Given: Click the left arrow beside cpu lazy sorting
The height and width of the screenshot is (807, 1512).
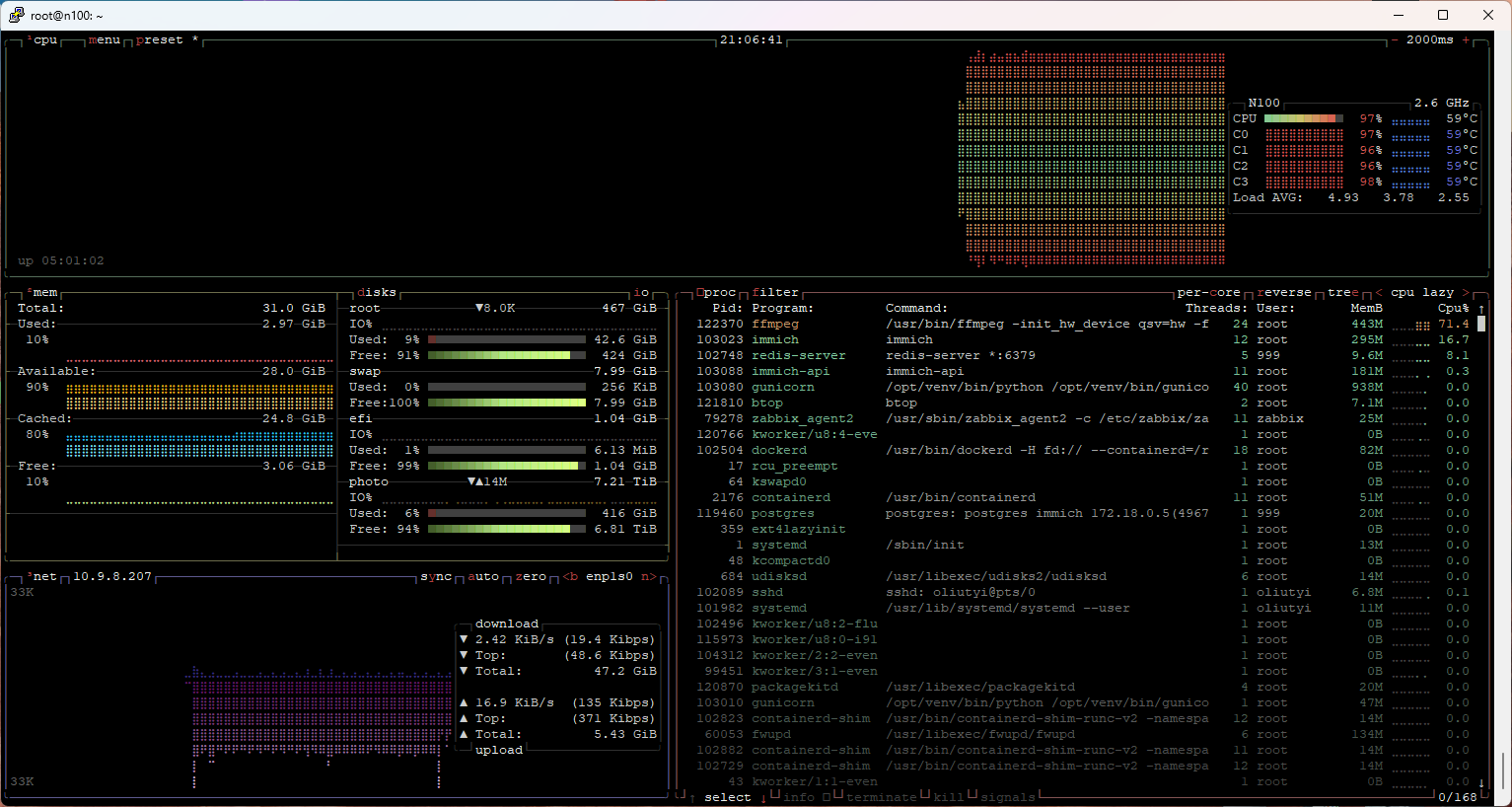Looking at the screenshot, I should (x=1379, y=293).
